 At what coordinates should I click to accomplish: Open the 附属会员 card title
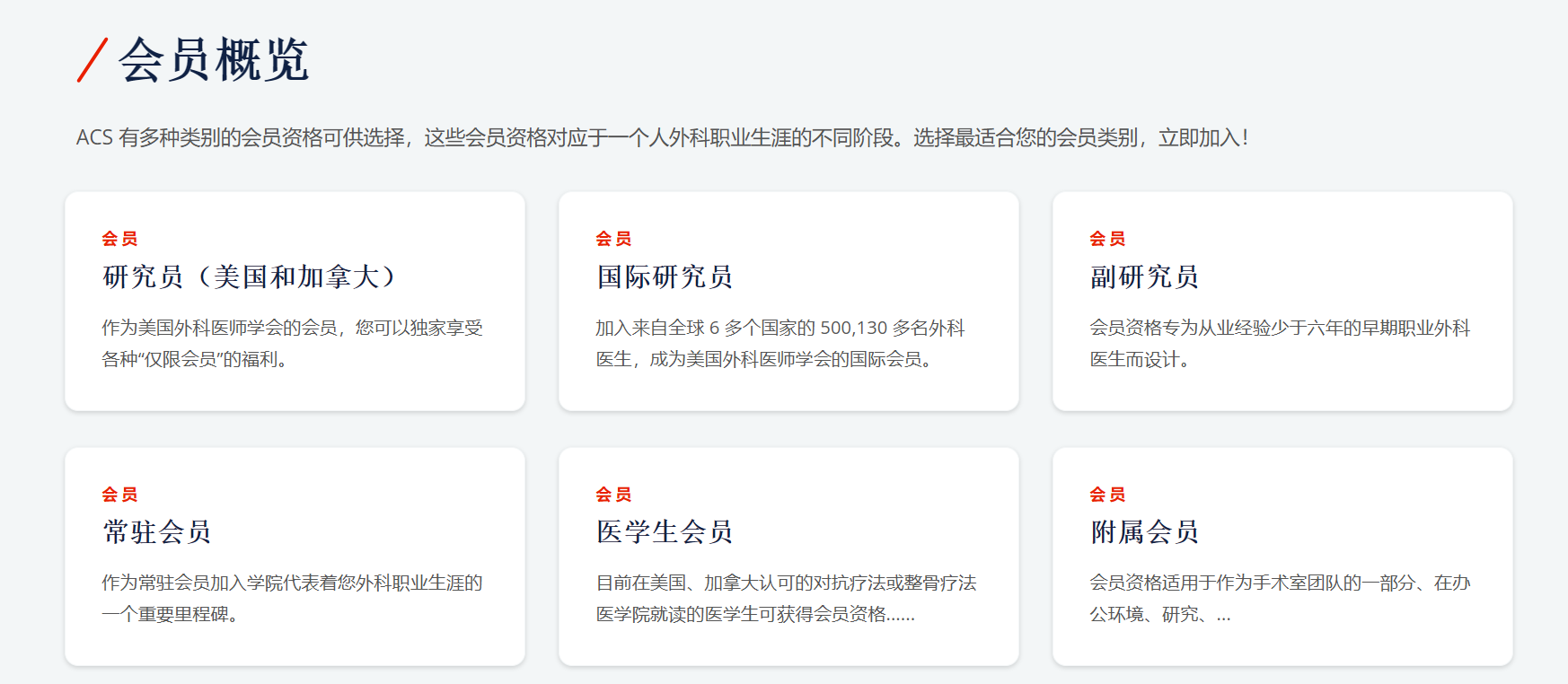coord(1144,532)
